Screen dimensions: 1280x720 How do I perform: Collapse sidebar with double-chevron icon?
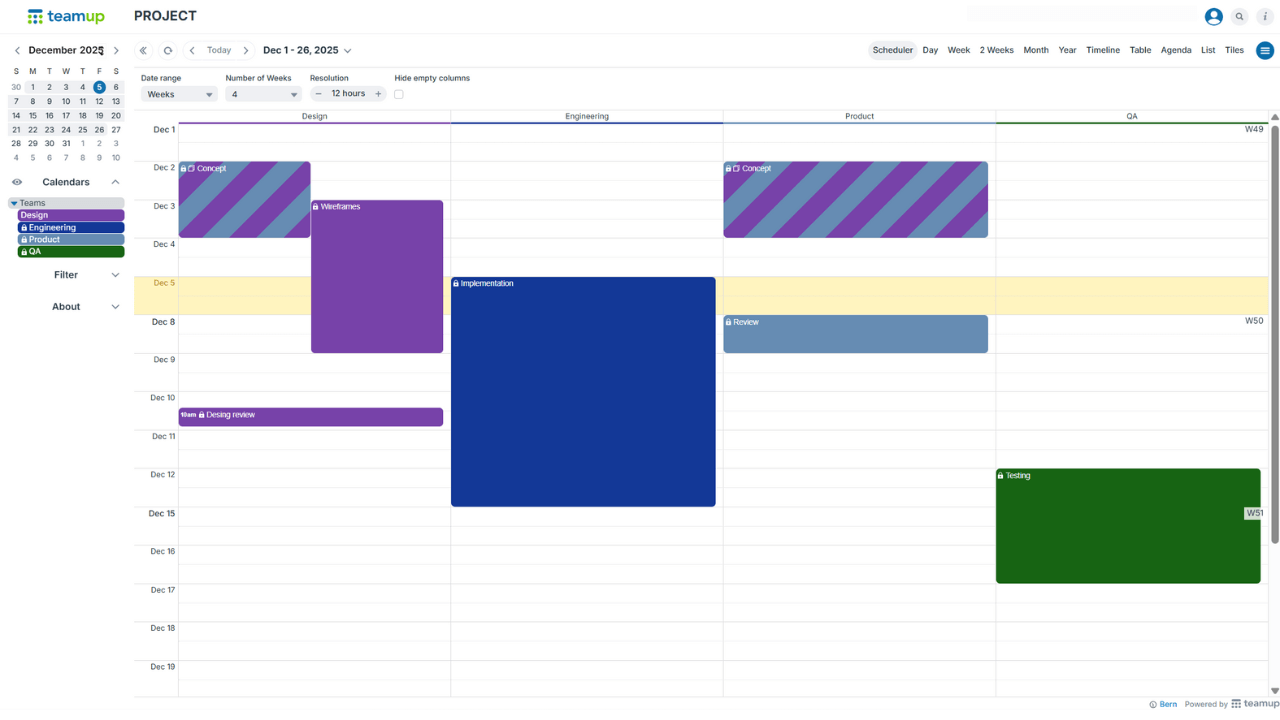pyautogui.click(x=144, y=51)
